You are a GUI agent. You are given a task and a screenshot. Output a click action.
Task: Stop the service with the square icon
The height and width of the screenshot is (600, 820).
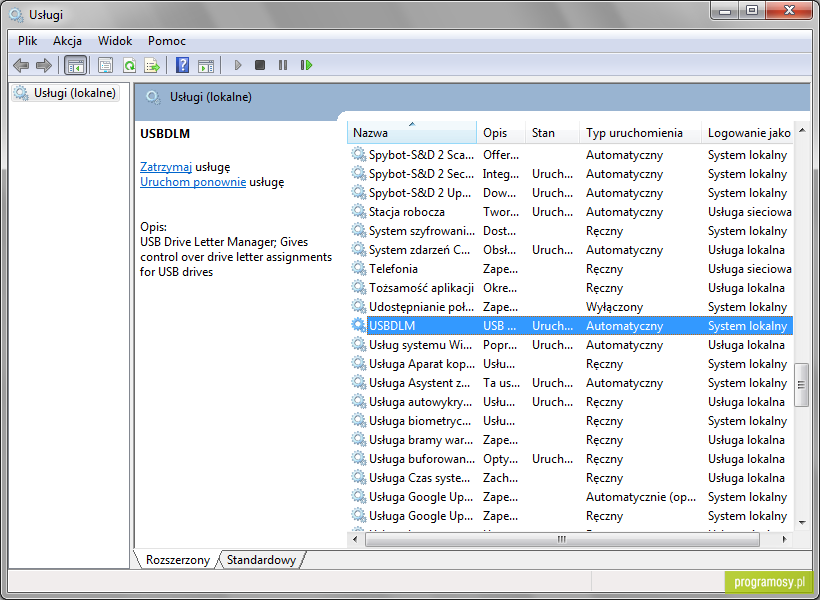tap(260, 65)
